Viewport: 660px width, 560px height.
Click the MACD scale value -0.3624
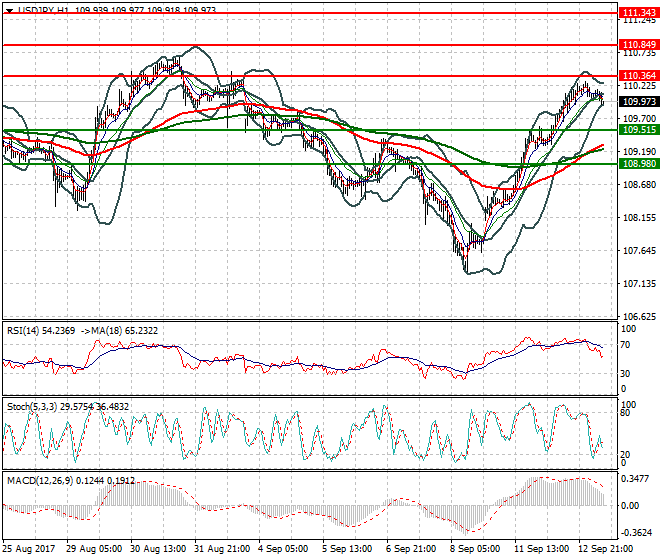pyautogui.click(x=636, y=533)
